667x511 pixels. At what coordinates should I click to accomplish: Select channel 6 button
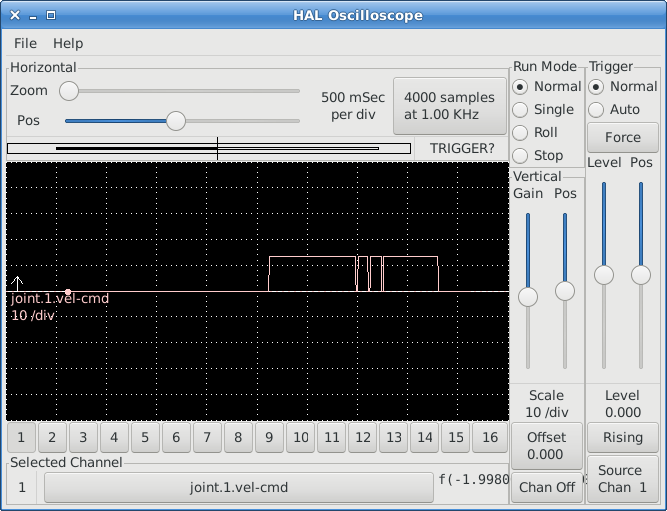click(x=177, y=437)
